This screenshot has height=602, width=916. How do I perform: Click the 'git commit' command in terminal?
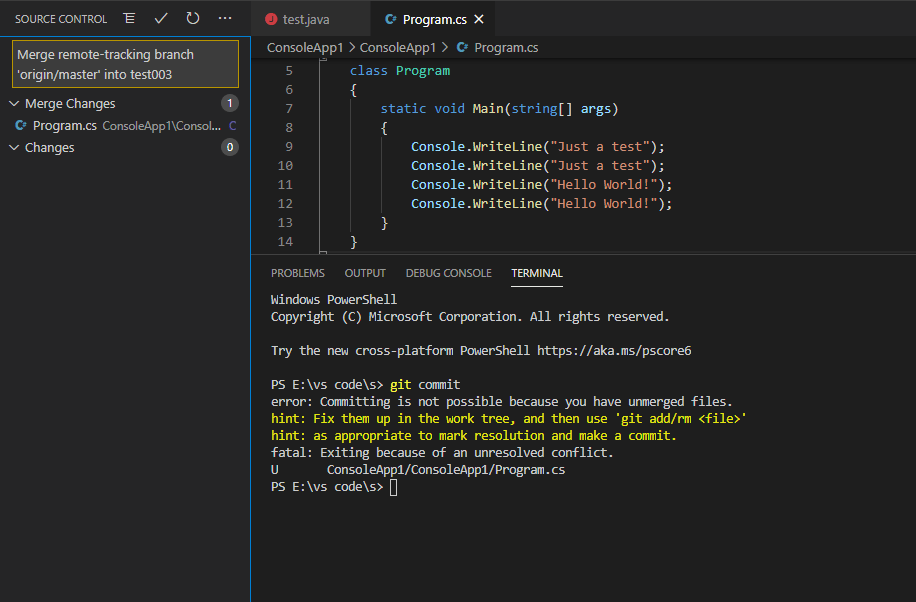click(425, 385)
